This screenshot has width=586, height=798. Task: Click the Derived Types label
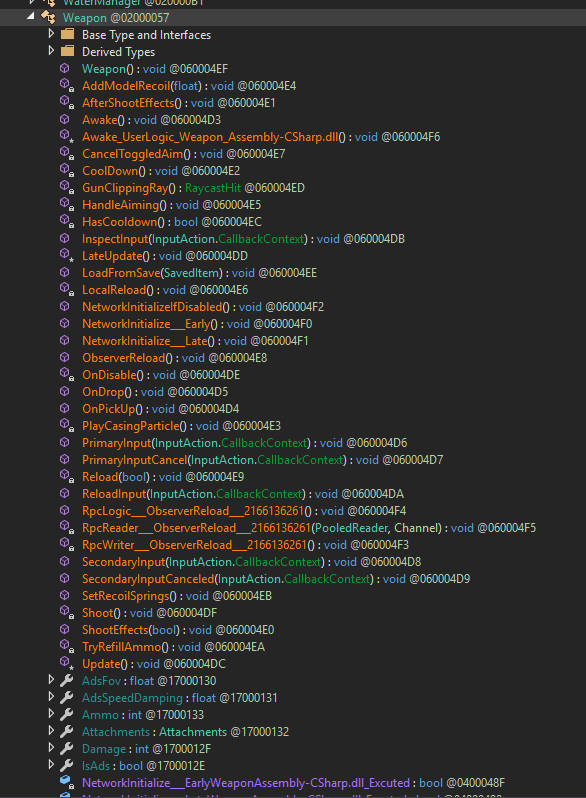click(119, 52)
